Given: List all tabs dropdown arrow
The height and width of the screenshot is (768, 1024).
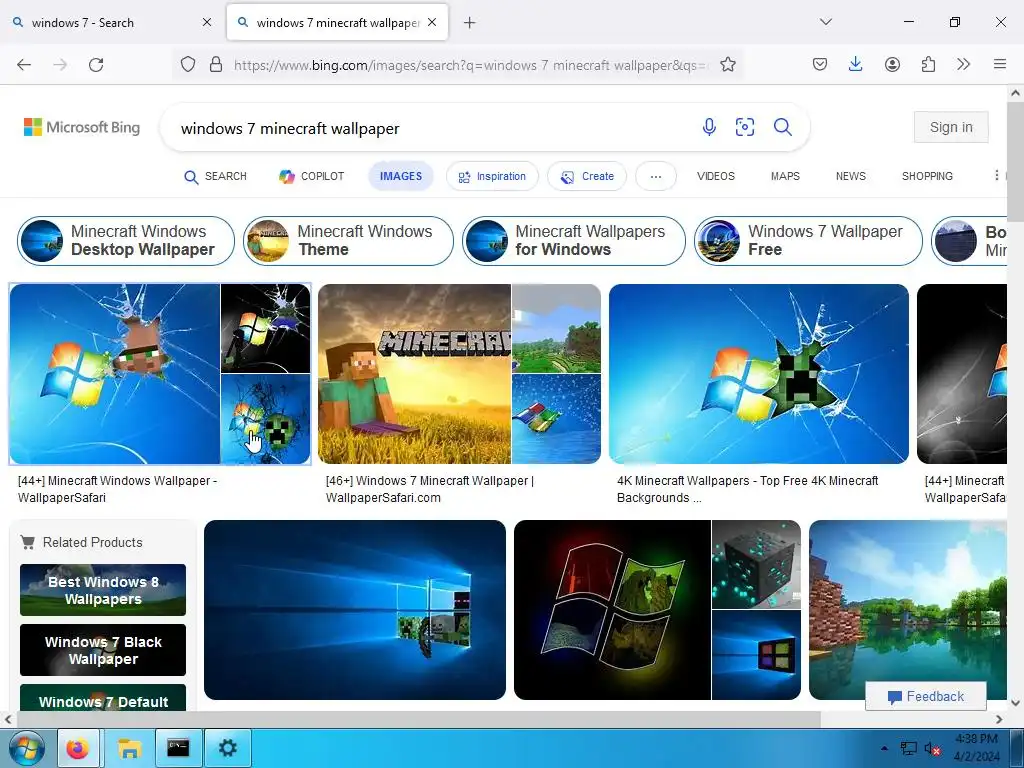Looking at the screenshot, I should point(825,22).
